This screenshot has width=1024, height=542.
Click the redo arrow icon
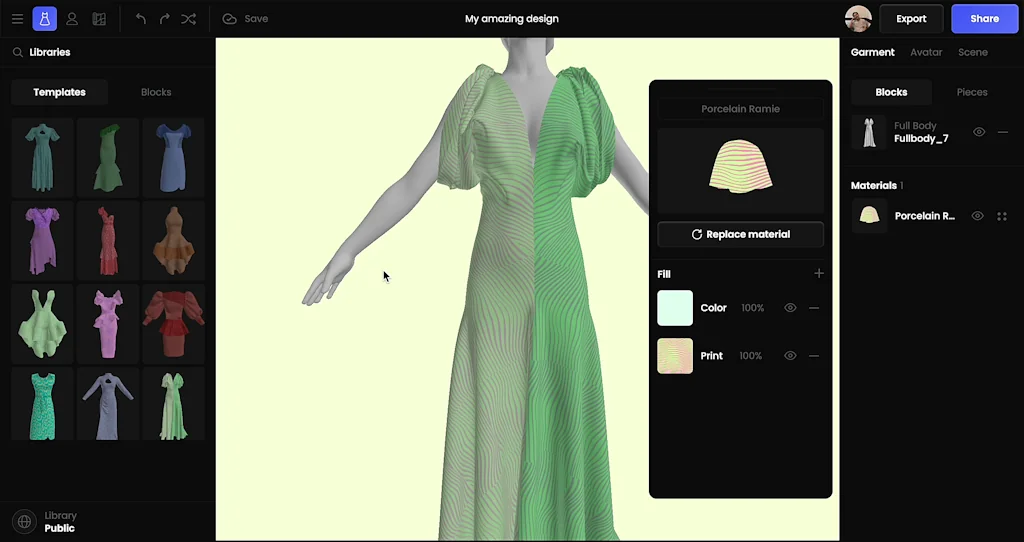[x=165, y=19]
